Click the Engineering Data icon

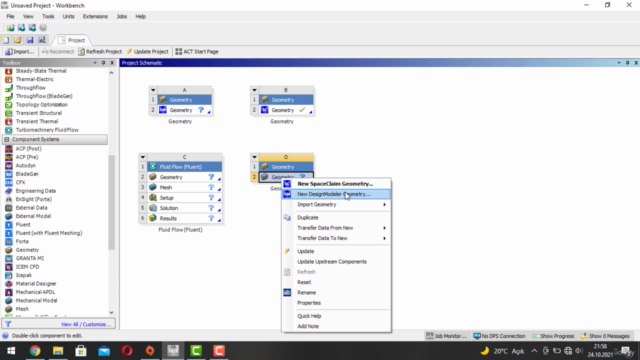coord(9,191)
